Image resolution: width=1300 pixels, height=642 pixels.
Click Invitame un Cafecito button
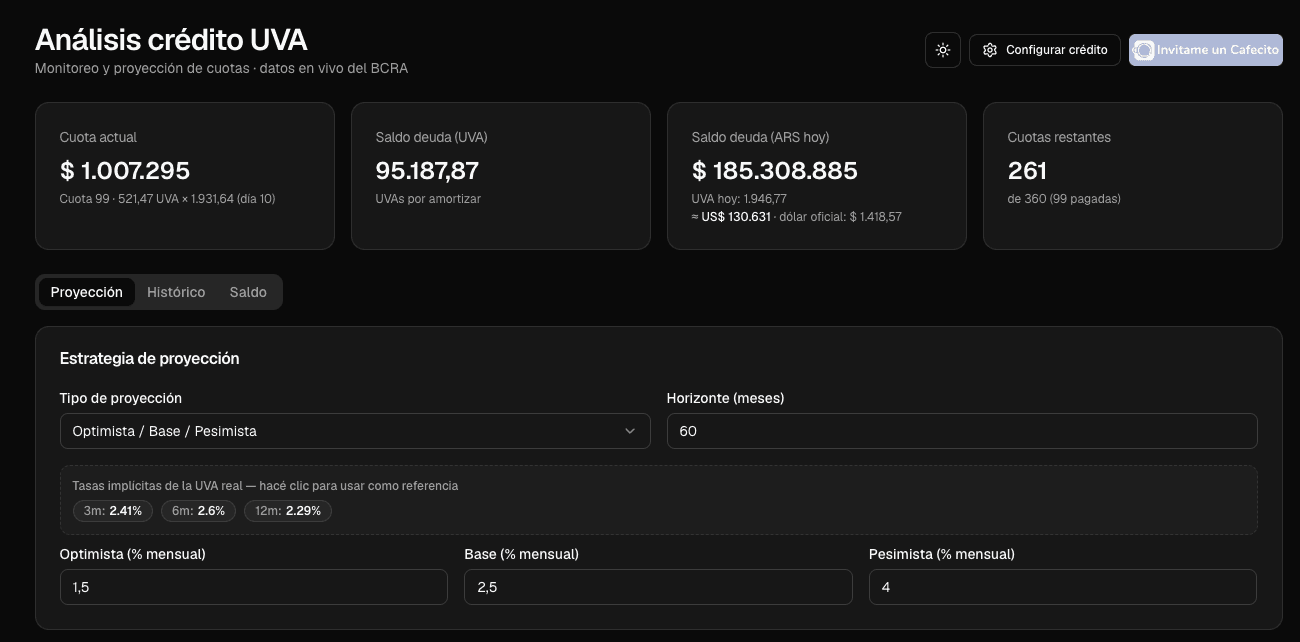(1206, 50)
